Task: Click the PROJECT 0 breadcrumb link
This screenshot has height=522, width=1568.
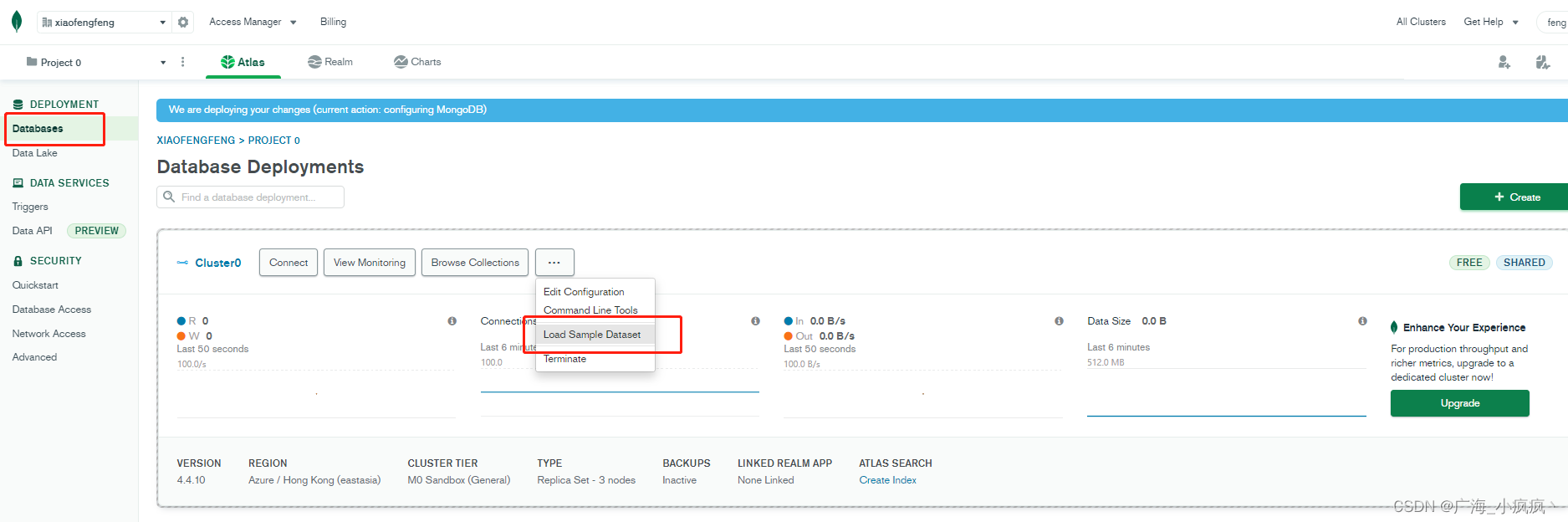Action: (273, 141)
